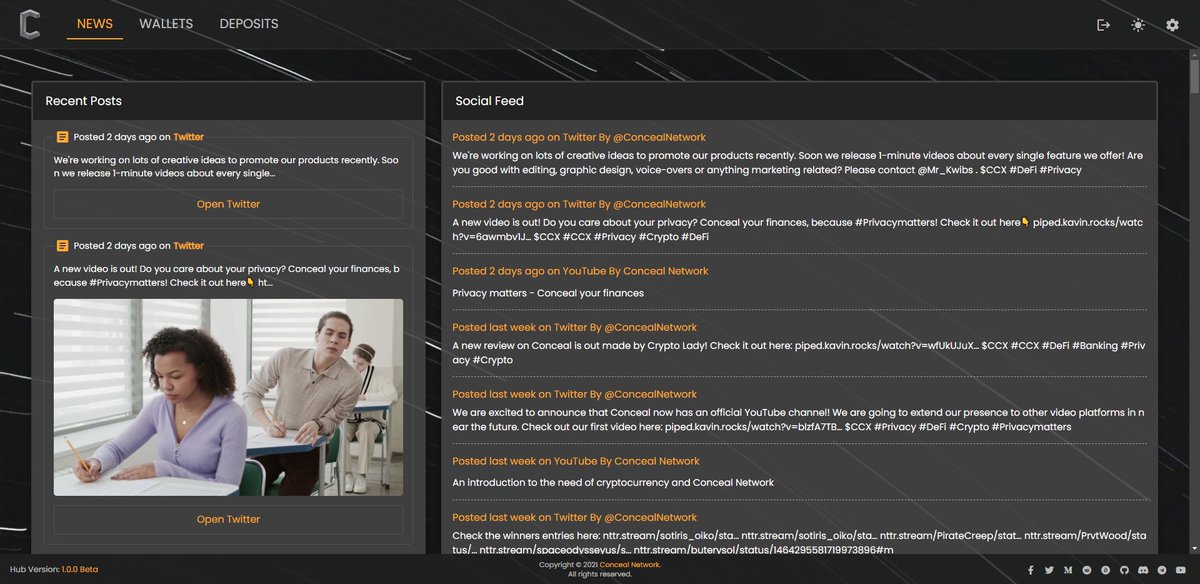Click Open Twitter below the classroom image
Image resolution: width=1200 pixels, height=584 pixels.
228,519
